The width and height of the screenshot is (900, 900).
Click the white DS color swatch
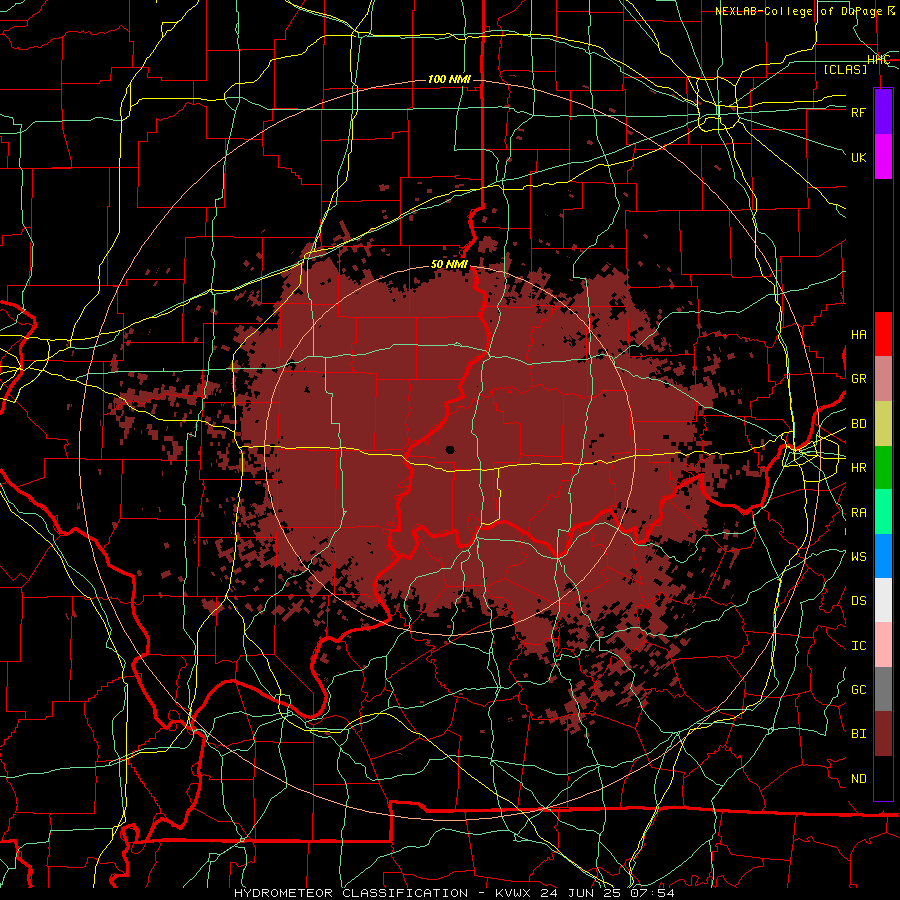point(883,600)
